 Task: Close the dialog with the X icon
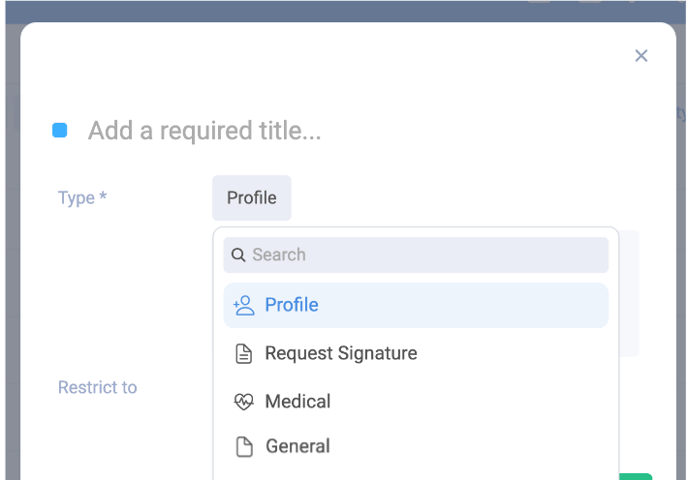click(641, 56)
